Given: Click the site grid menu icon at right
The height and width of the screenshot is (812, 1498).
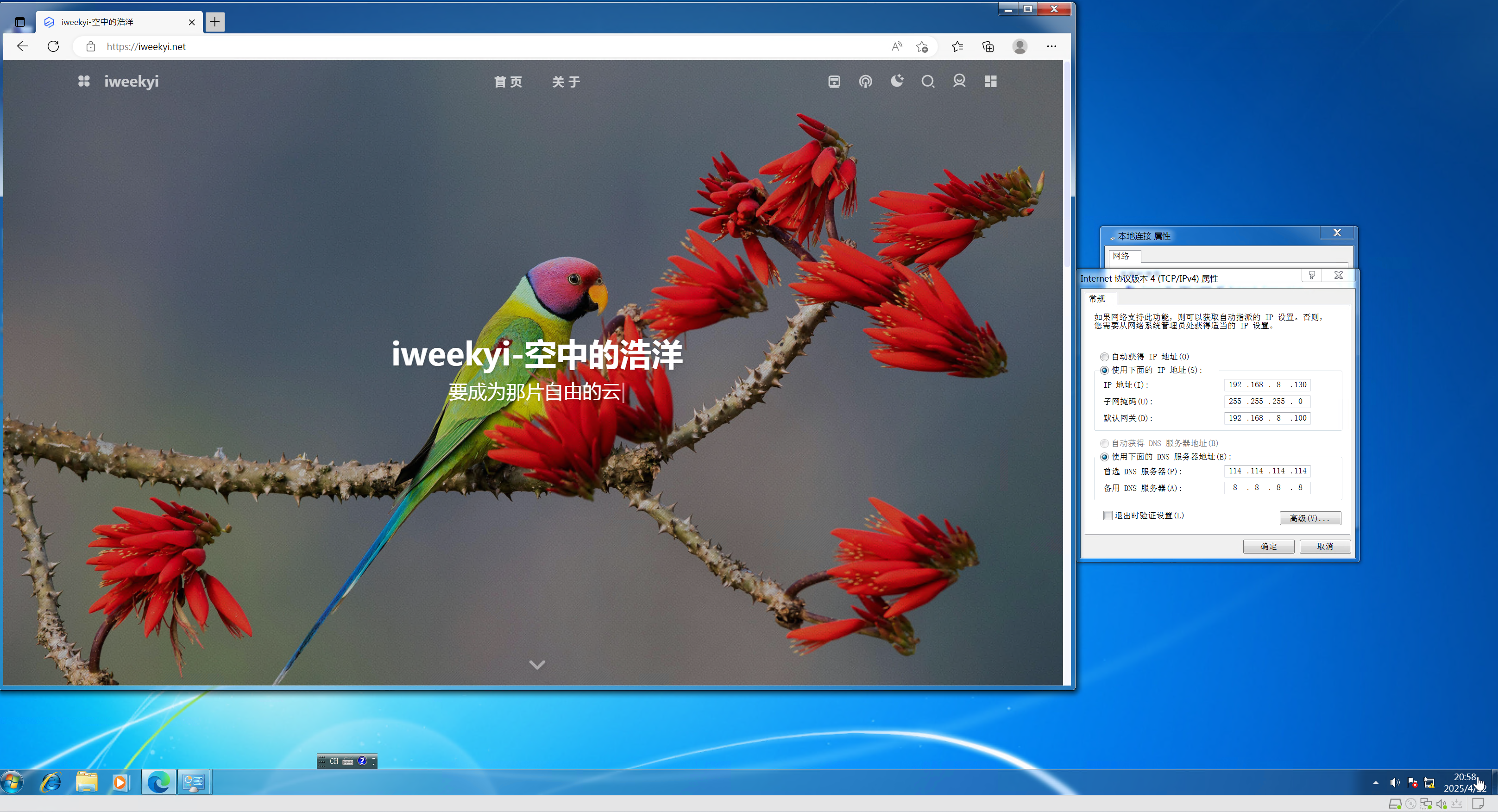Looking at the screenshot, I should click(990, 82).
